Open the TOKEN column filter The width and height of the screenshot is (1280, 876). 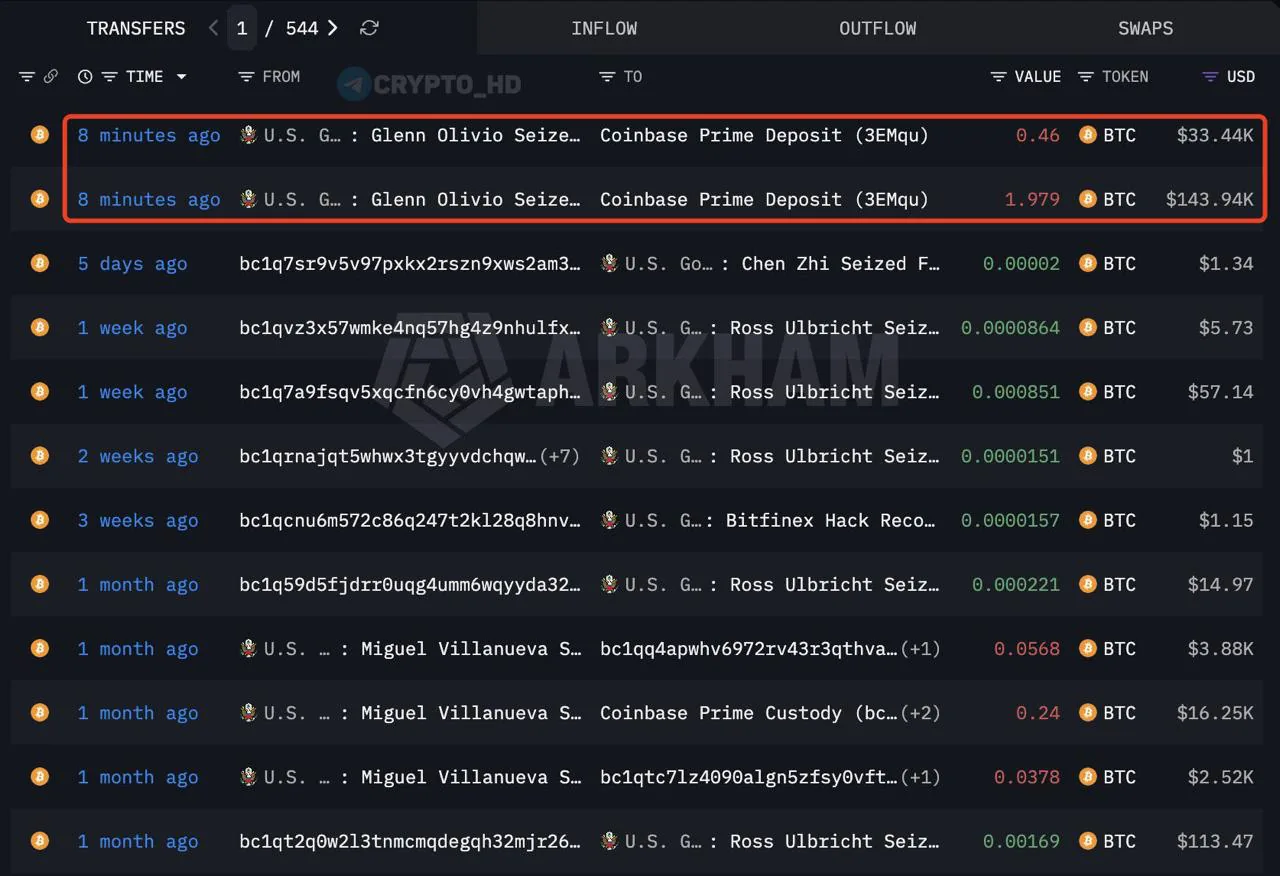click(1085, 77)
